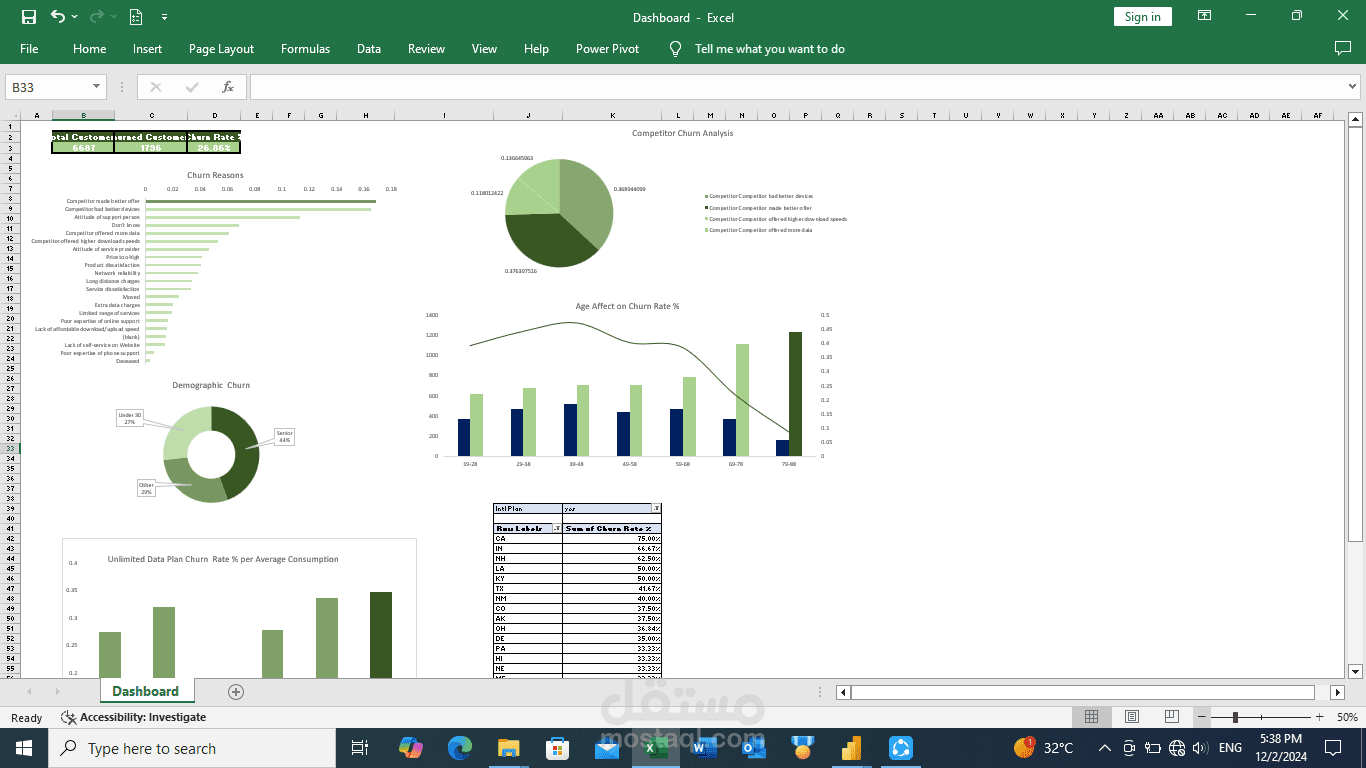Save the workbook with the floppy icon

pos(29,17)
